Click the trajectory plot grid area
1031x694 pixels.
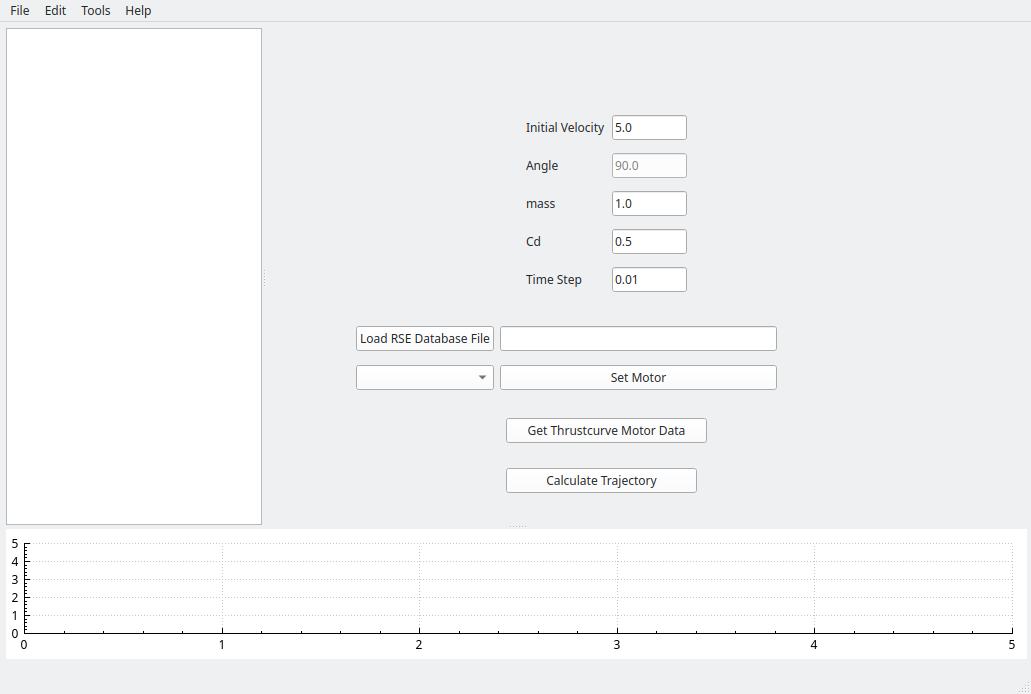(x=518, y=588)
